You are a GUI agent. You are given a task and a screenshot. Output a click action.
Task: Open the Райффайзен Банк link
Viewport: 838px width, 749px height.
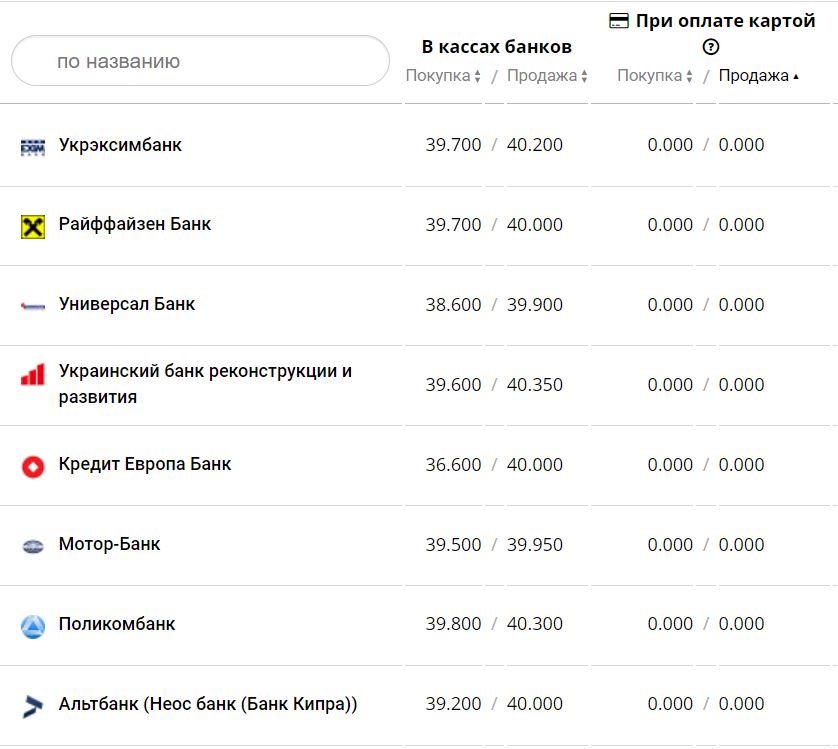click(135, 224)
